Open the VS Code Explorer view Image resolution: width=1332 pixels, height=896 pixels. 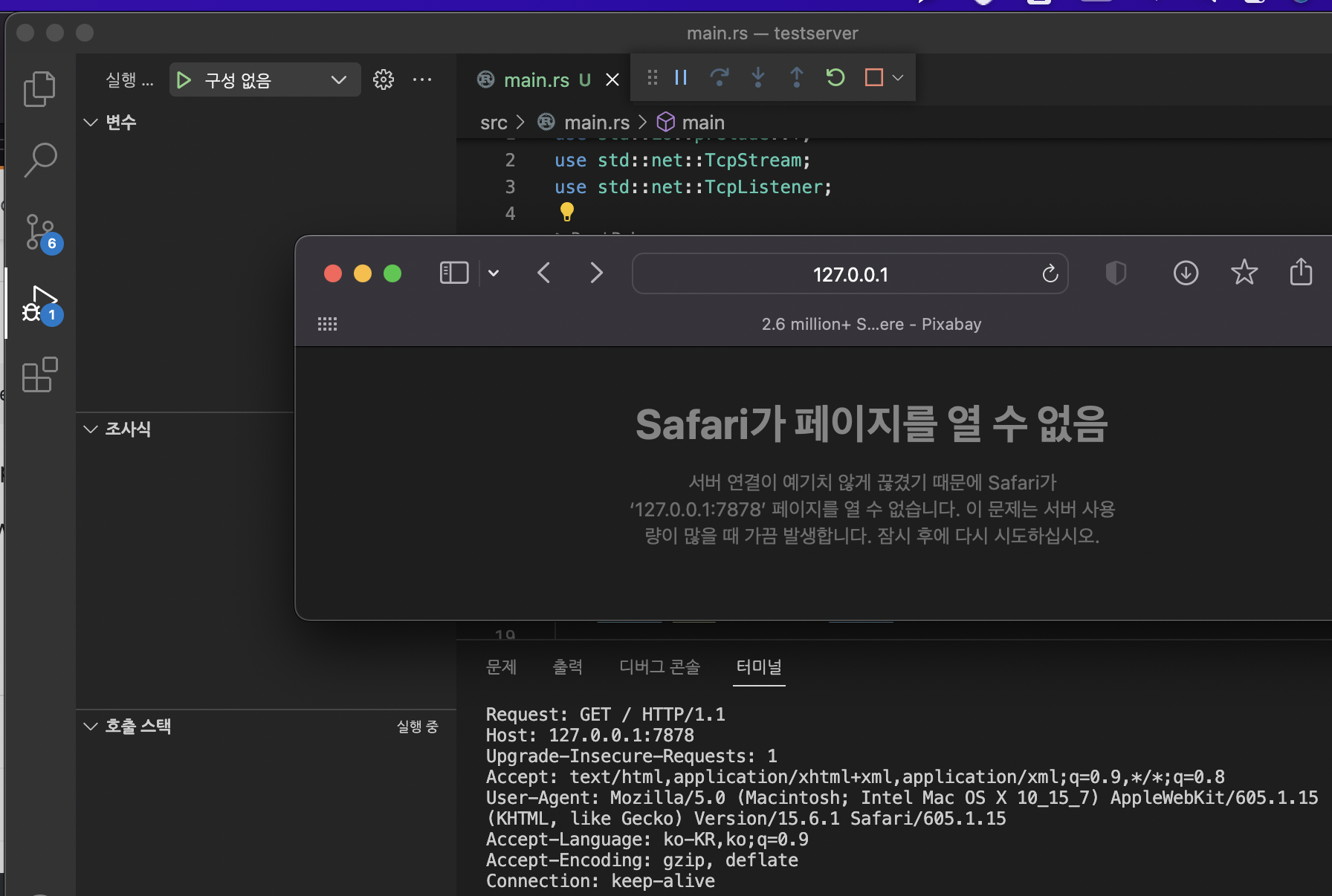[39, 89]
